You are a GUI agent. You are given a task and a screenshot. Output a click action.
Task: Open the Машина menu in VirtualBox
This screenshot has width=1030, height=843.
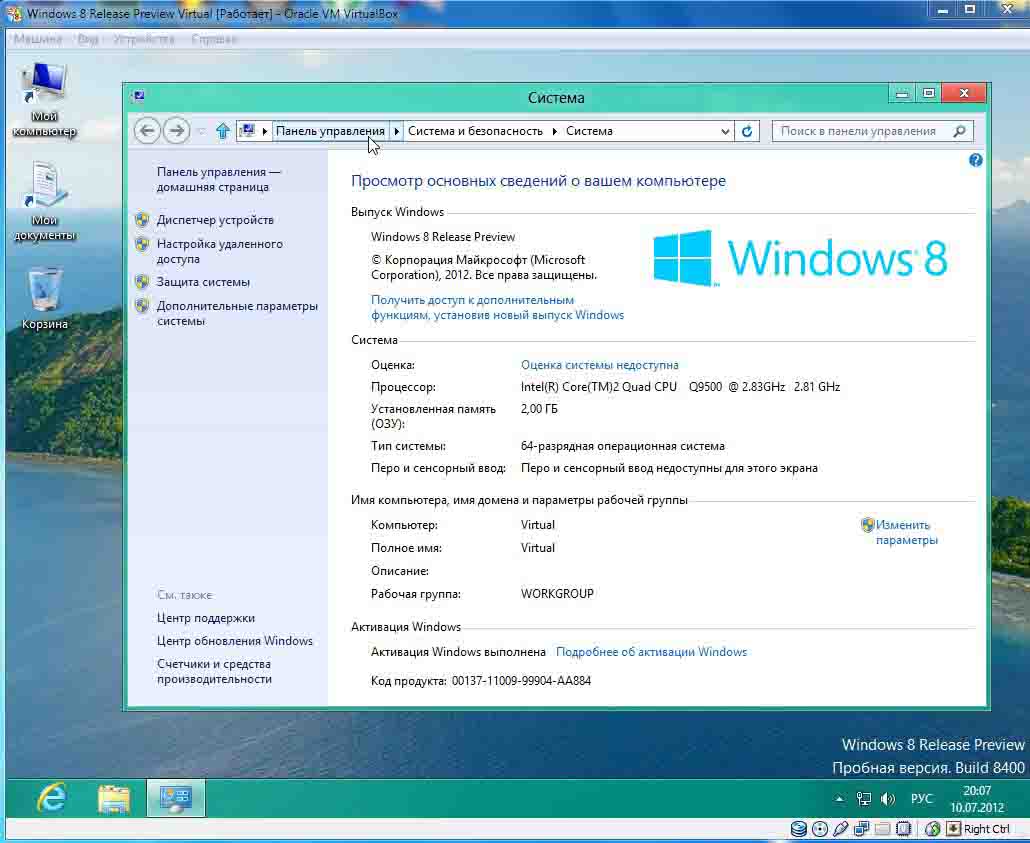(37, 39)
